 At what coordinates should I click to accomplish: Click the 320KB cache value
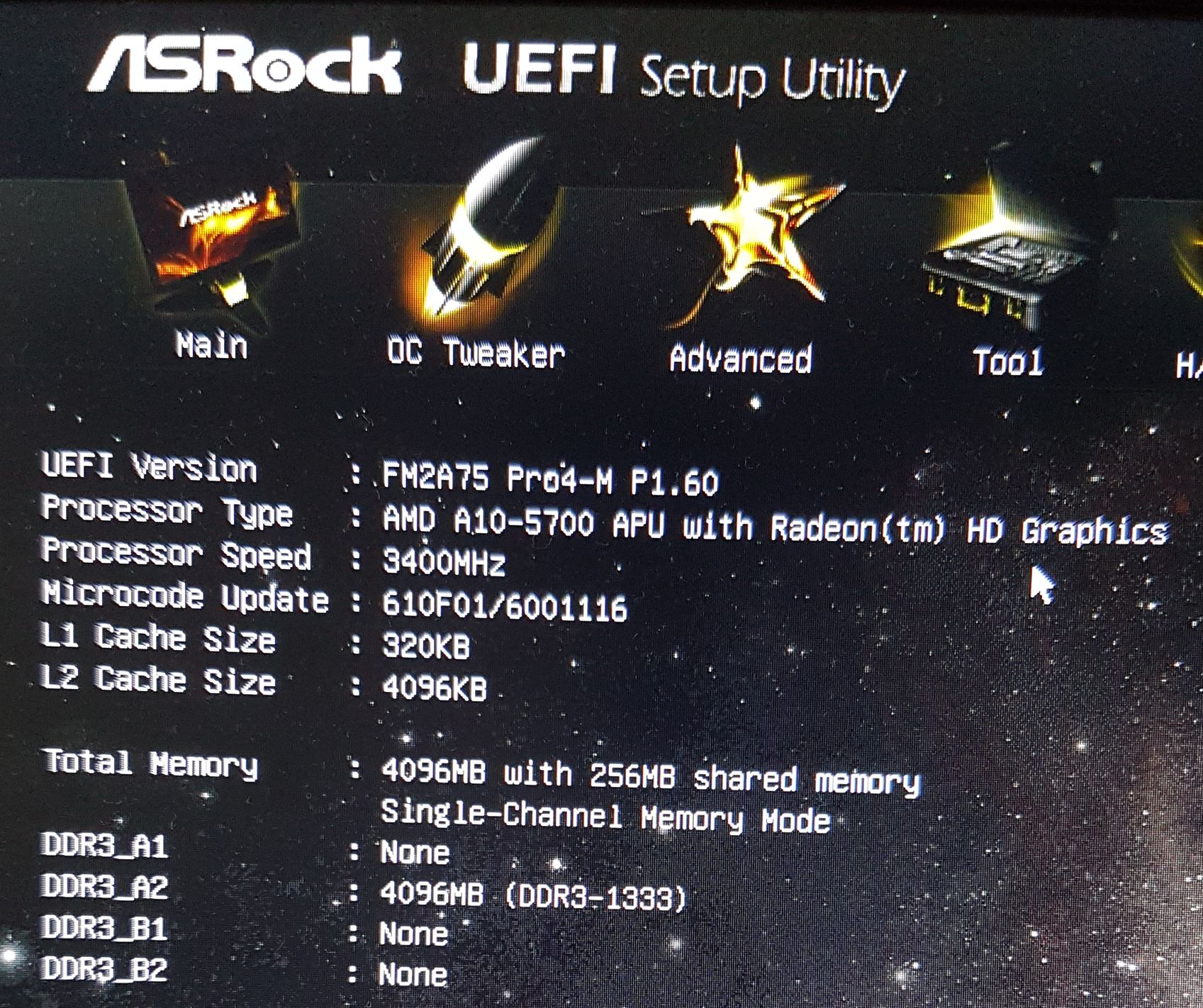(x=425, y=646)
